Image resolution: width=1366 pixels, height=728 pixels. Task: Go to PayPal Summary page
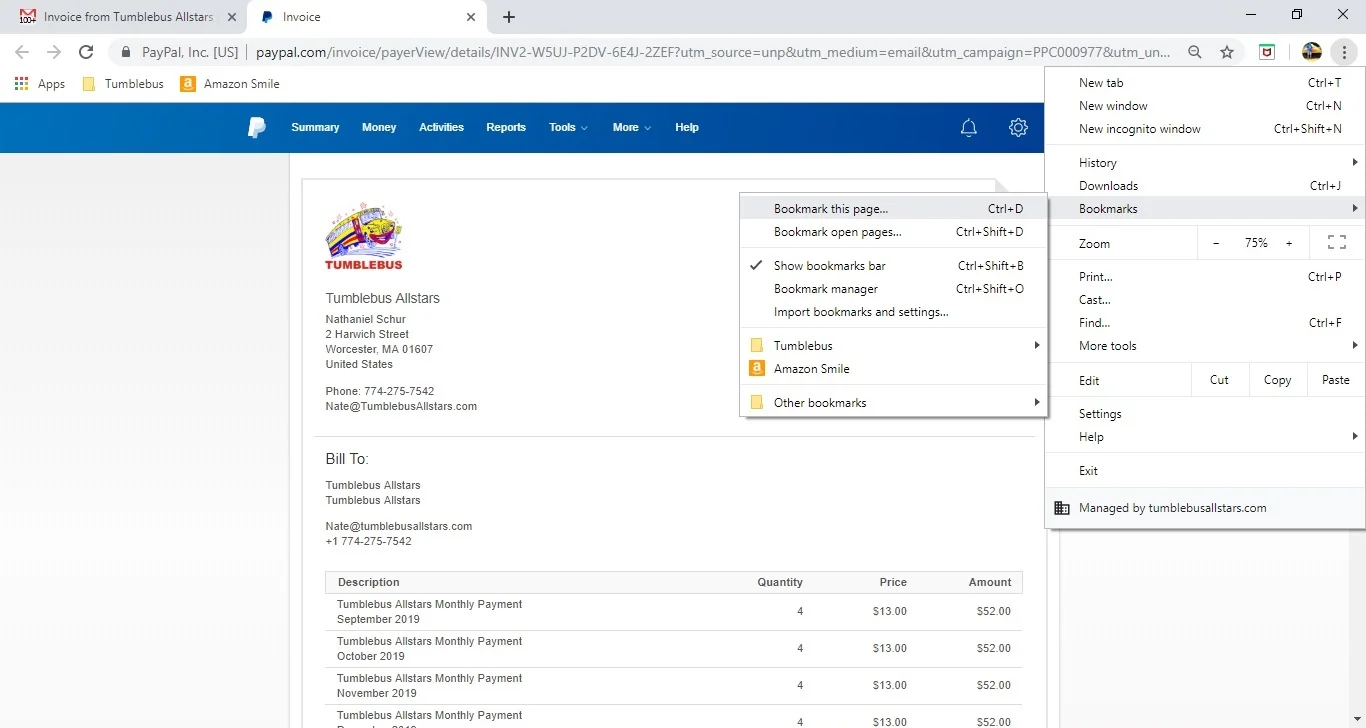click(x=315, y=127)
